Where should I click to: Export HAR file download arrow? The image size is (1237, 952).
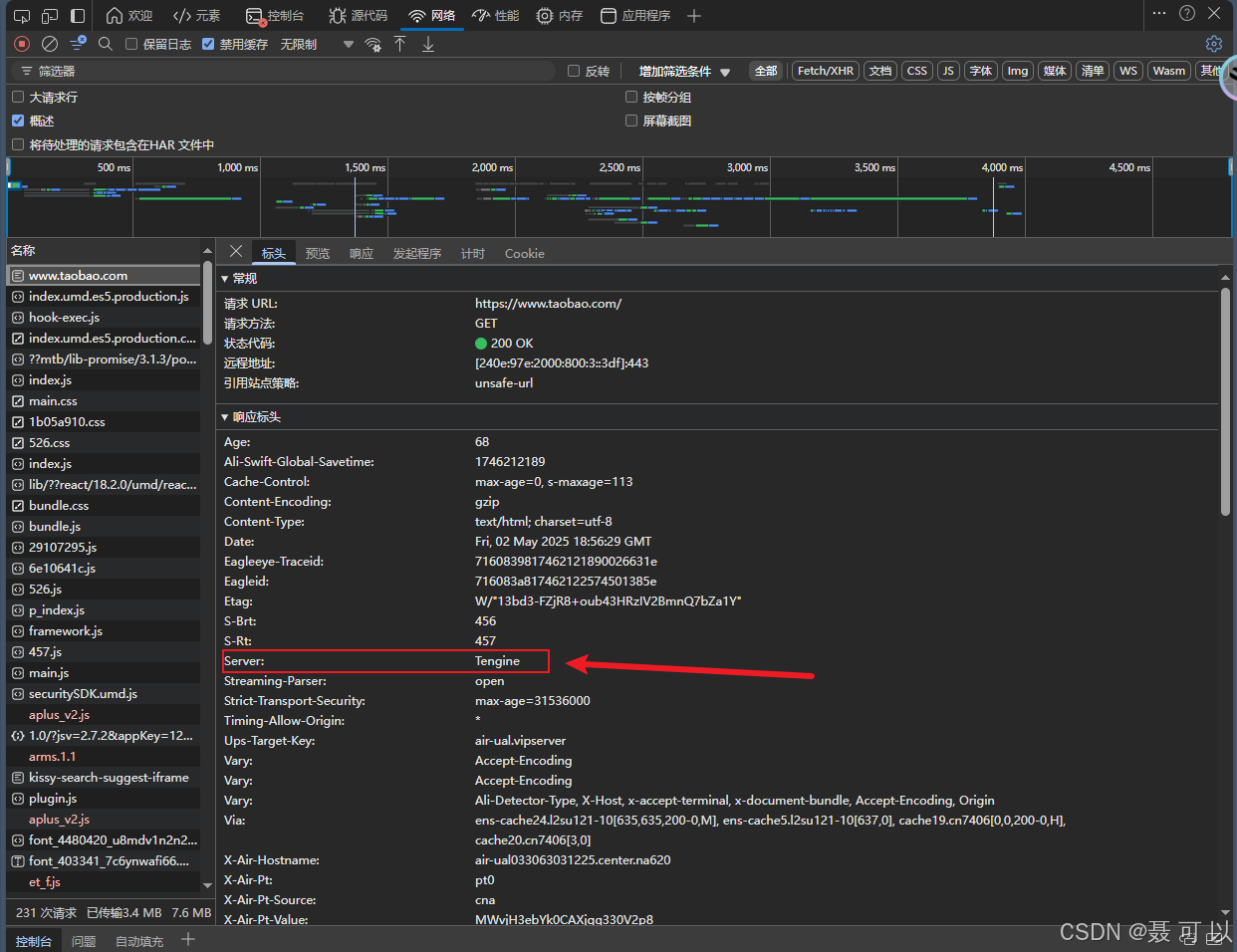point(428,44)
